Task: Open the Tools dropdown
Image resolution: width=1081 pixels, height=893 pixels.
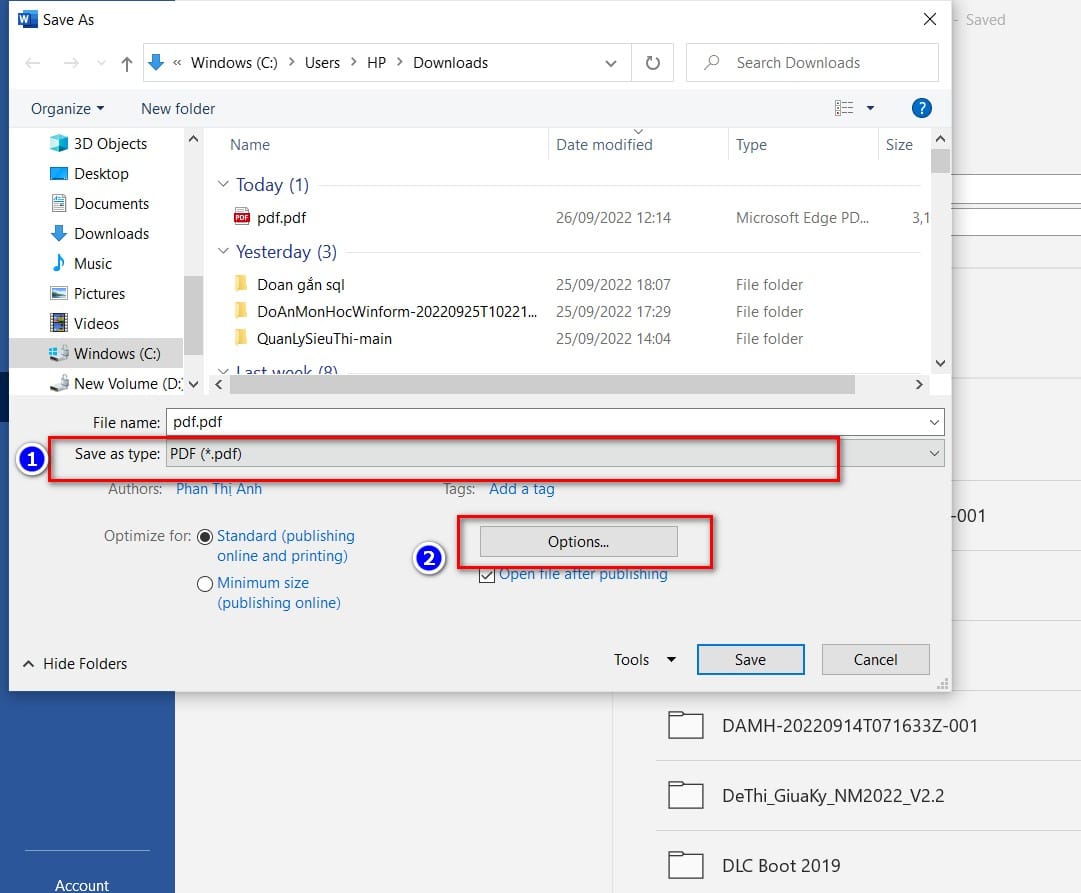Action: point(645,660)
